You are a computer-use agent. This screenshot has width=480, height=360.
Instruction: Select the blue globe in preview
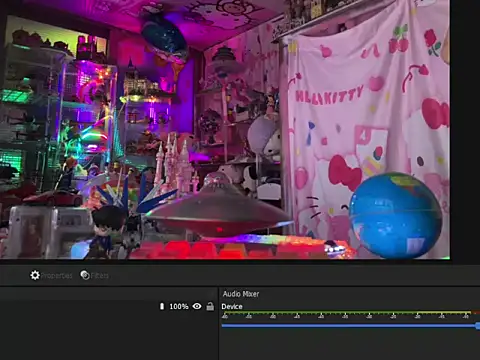coord(395,215)
